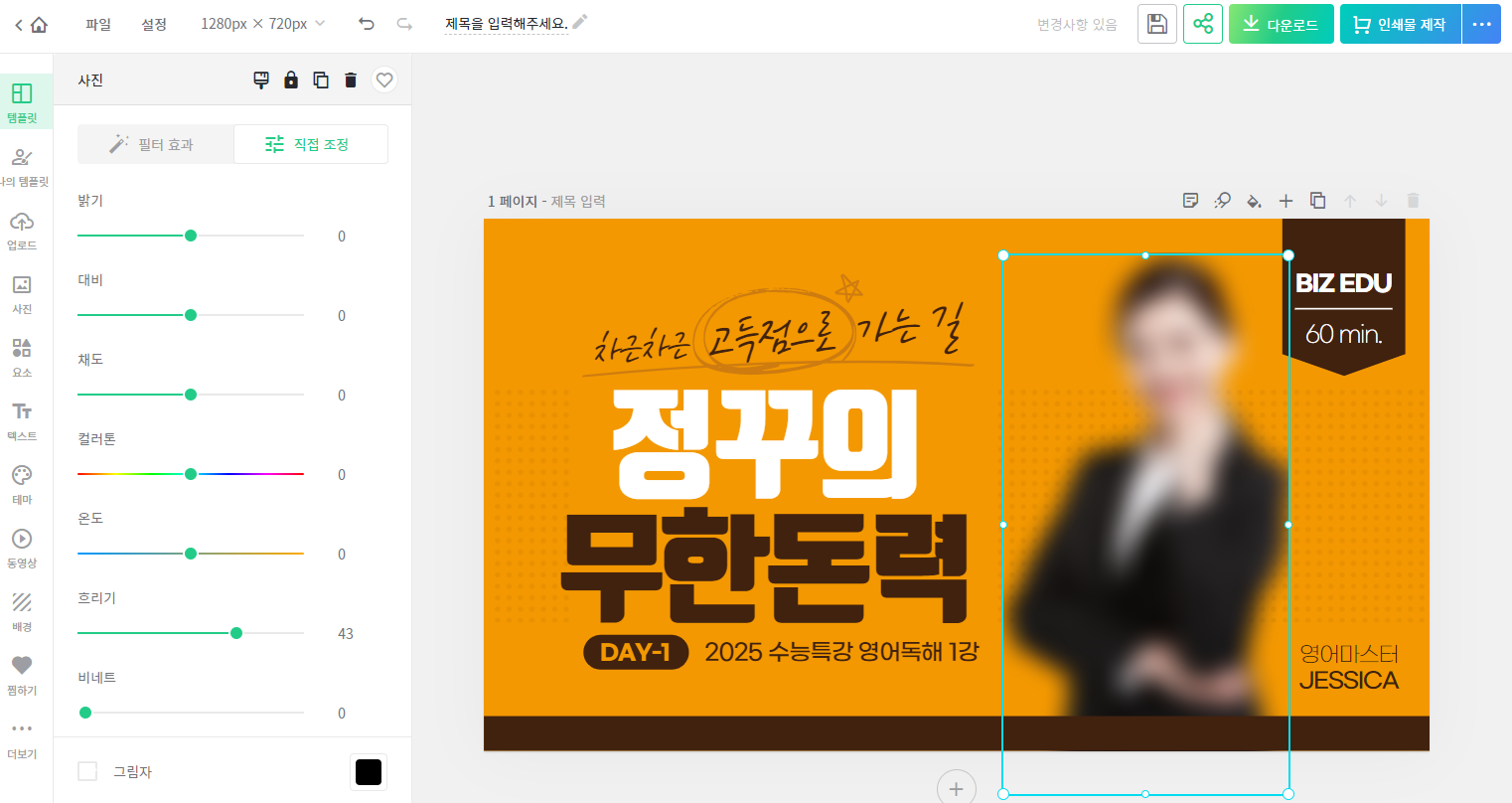The image size is (1512, 803).
Task: Open the home page icon
Action: pyautogui.click(x=39, y=25)
